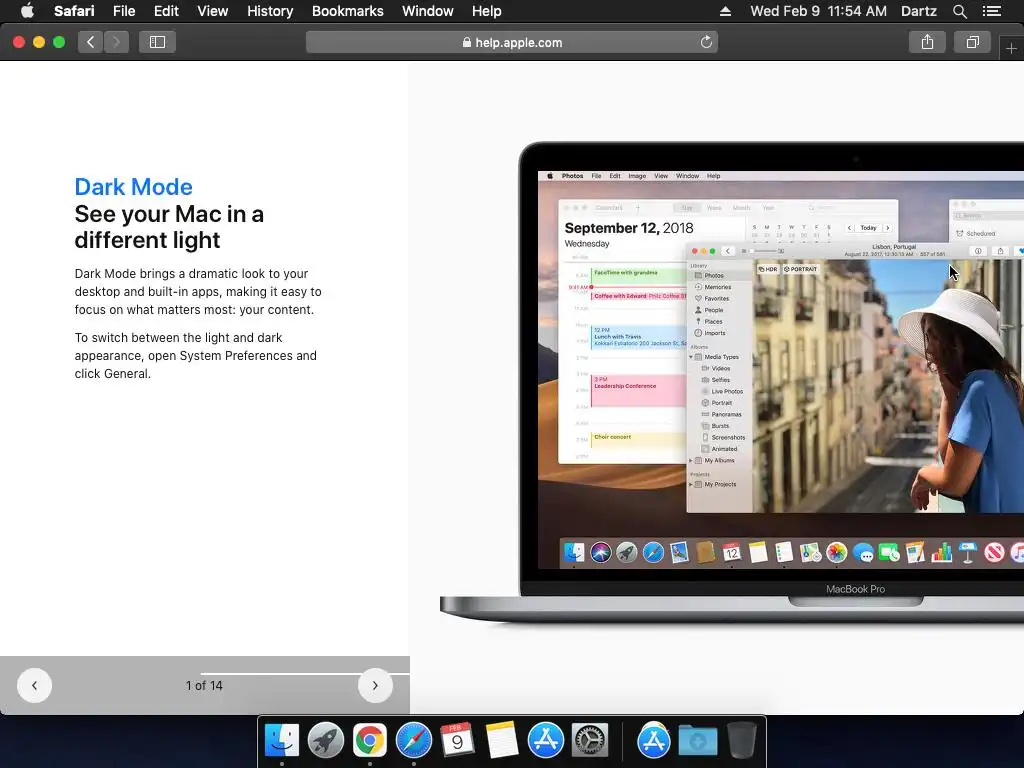Open the Apple menu
1024x768 pixels.
click(27, 11)
